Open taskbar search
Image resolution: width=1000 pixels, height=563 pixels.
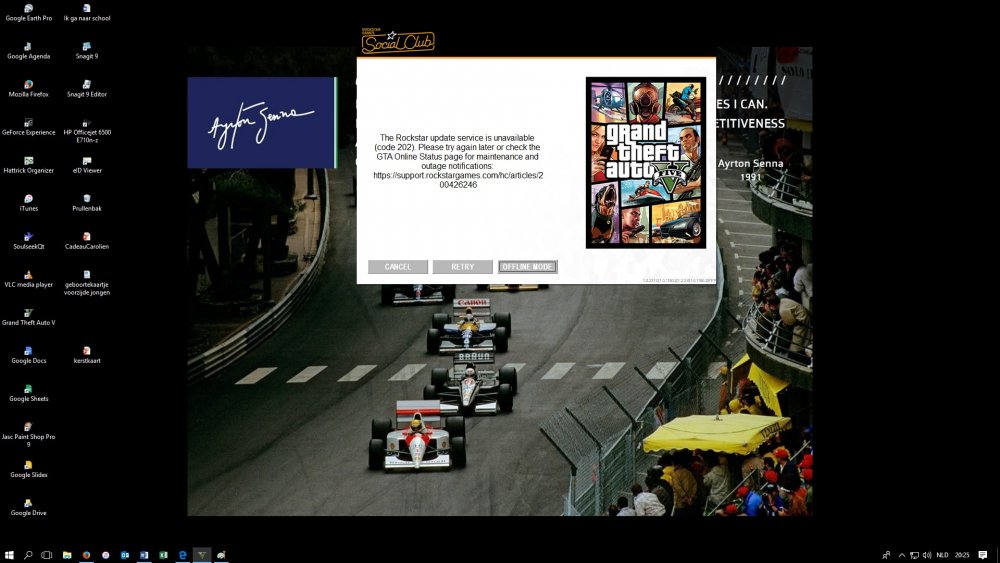(x=28, y=555)
